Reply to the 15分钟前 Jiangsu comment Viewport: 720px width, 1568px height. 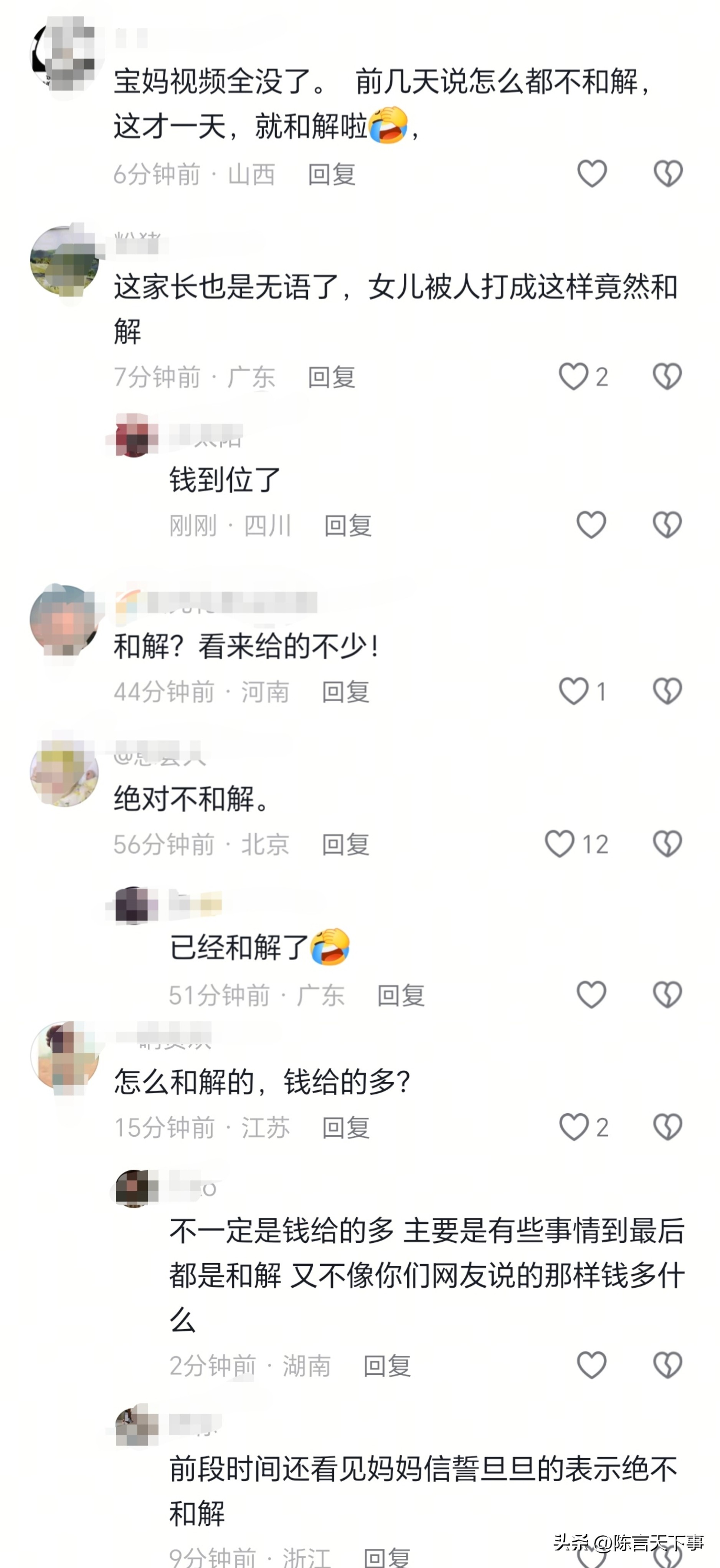[x=345, y=1128]
